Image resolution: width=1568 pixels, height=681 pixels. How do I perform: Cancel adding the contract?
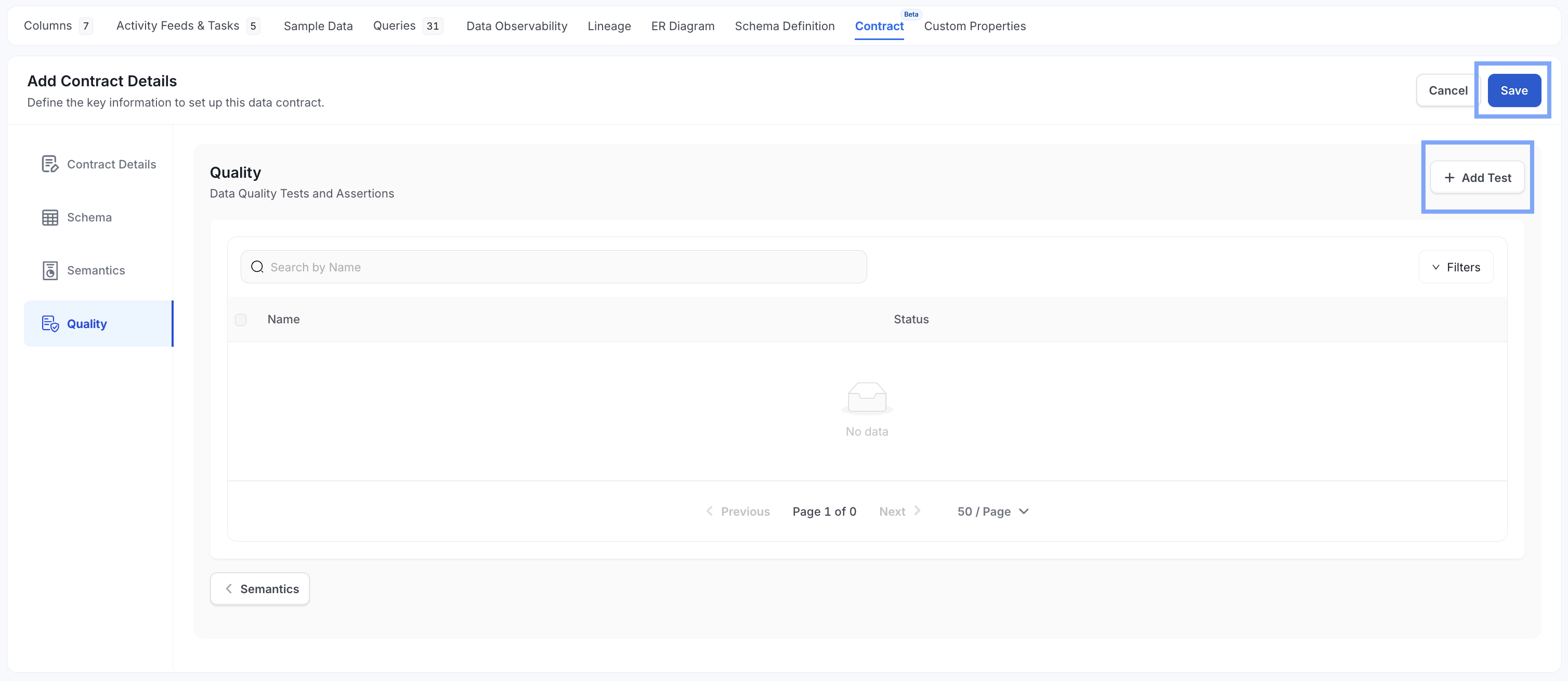tap(1447, 90)
